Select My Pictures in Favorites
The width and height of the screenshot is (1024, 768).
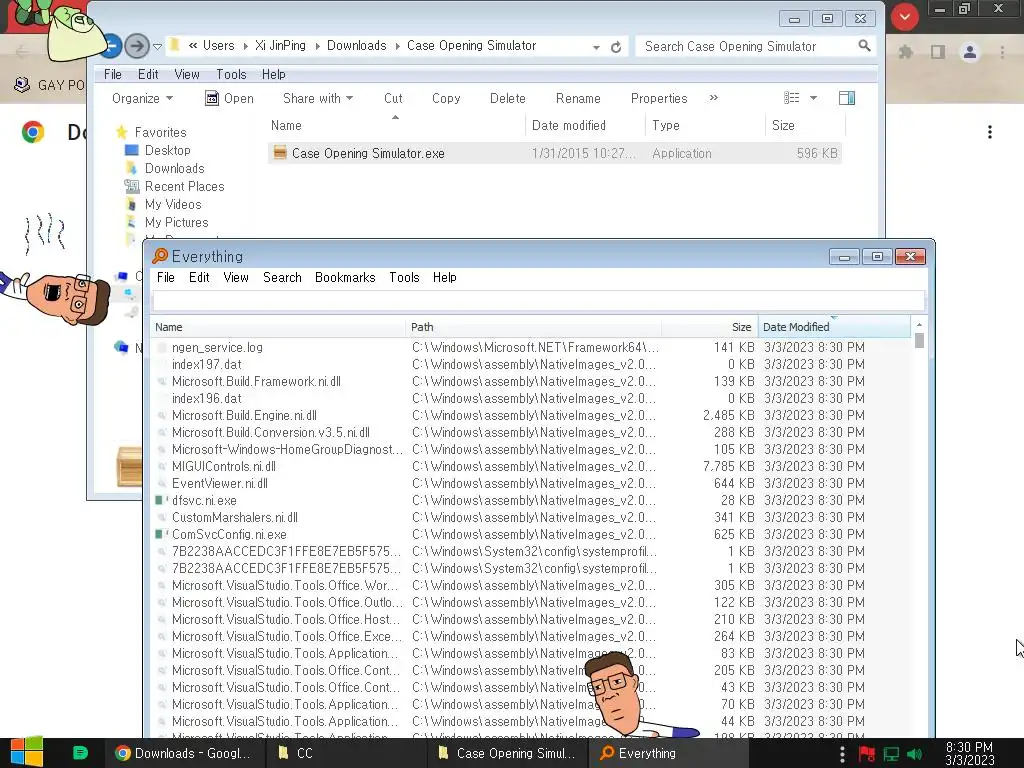click(176, 222)
